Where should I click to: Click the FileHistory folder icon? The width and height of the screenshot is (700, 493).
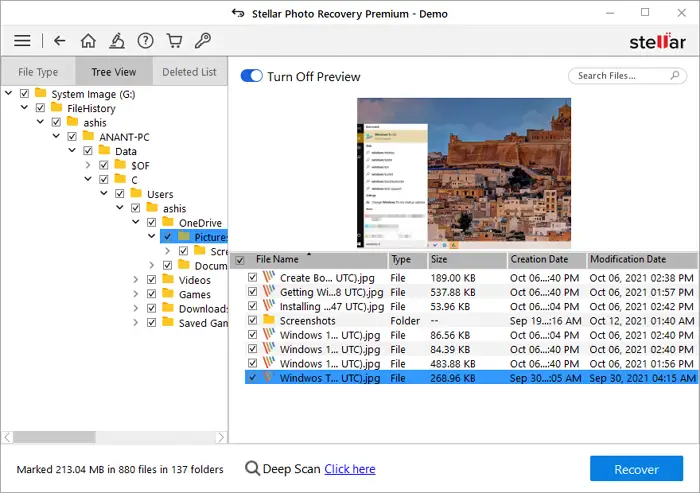tap(57, 107)
